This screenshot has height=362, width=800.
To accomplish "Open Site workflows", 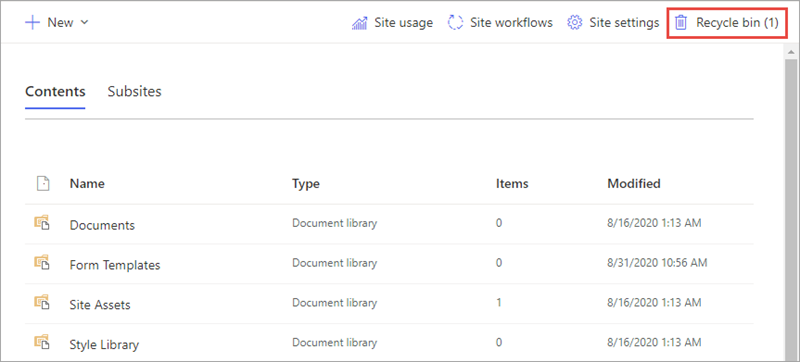I will (x=511, y=23).
